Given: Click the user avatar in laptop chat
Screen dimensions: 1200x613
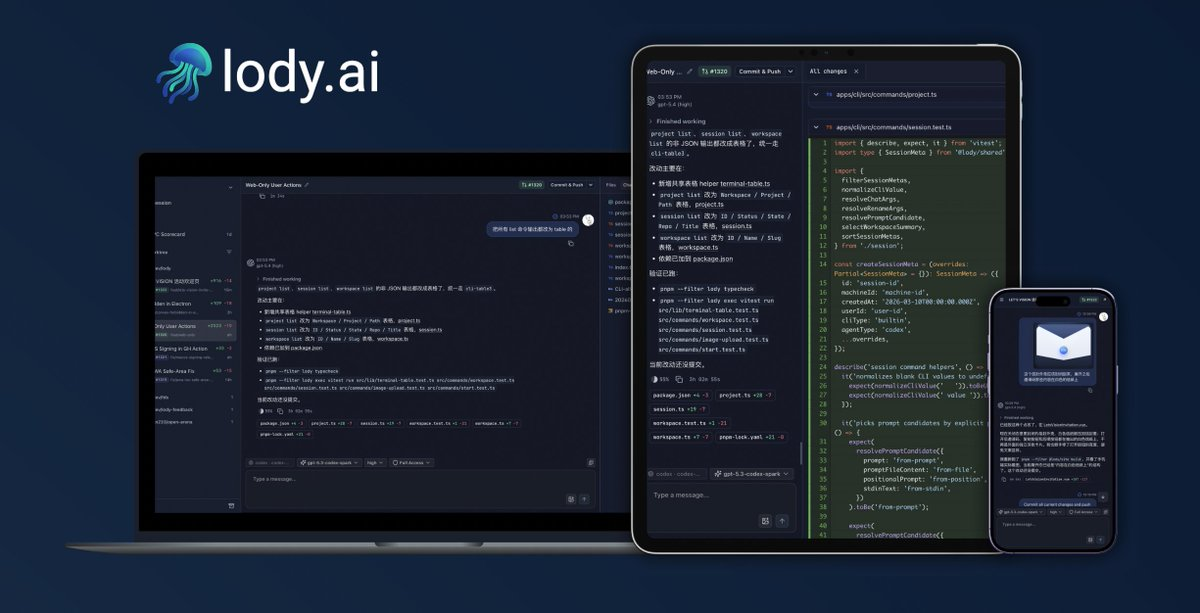Looking at the screenshot, I should click(x=588, y=221).
